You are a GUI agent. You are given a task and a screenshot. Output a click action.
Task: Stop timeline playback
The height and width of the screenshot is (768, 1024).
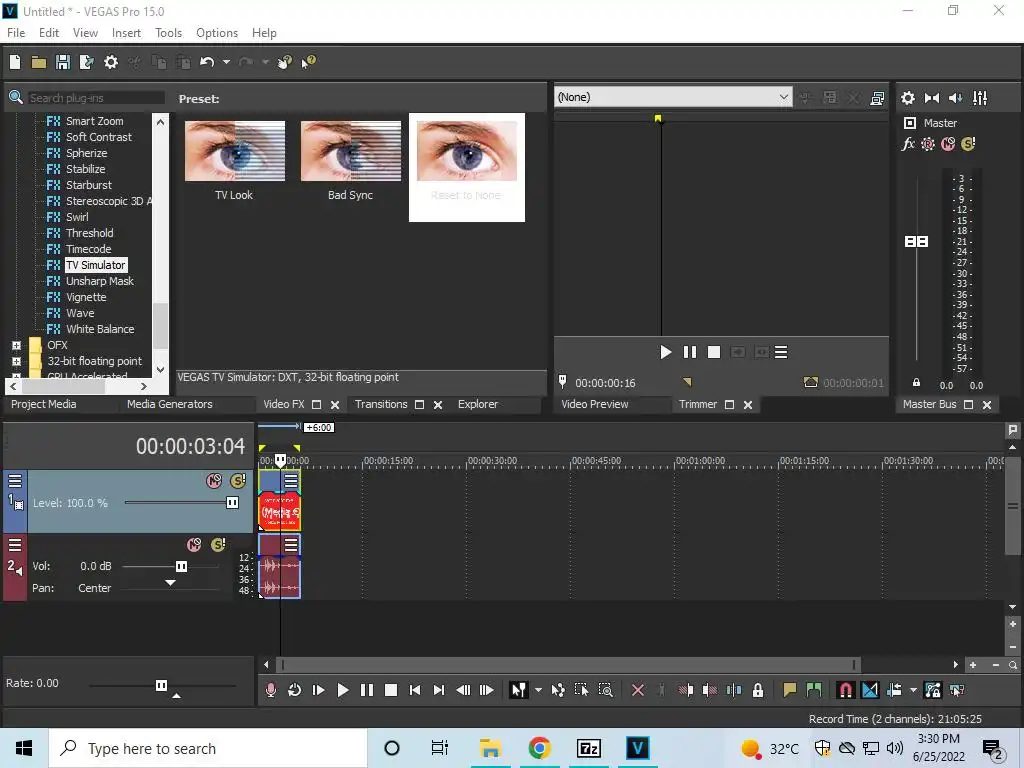click(x=391, y=690)
